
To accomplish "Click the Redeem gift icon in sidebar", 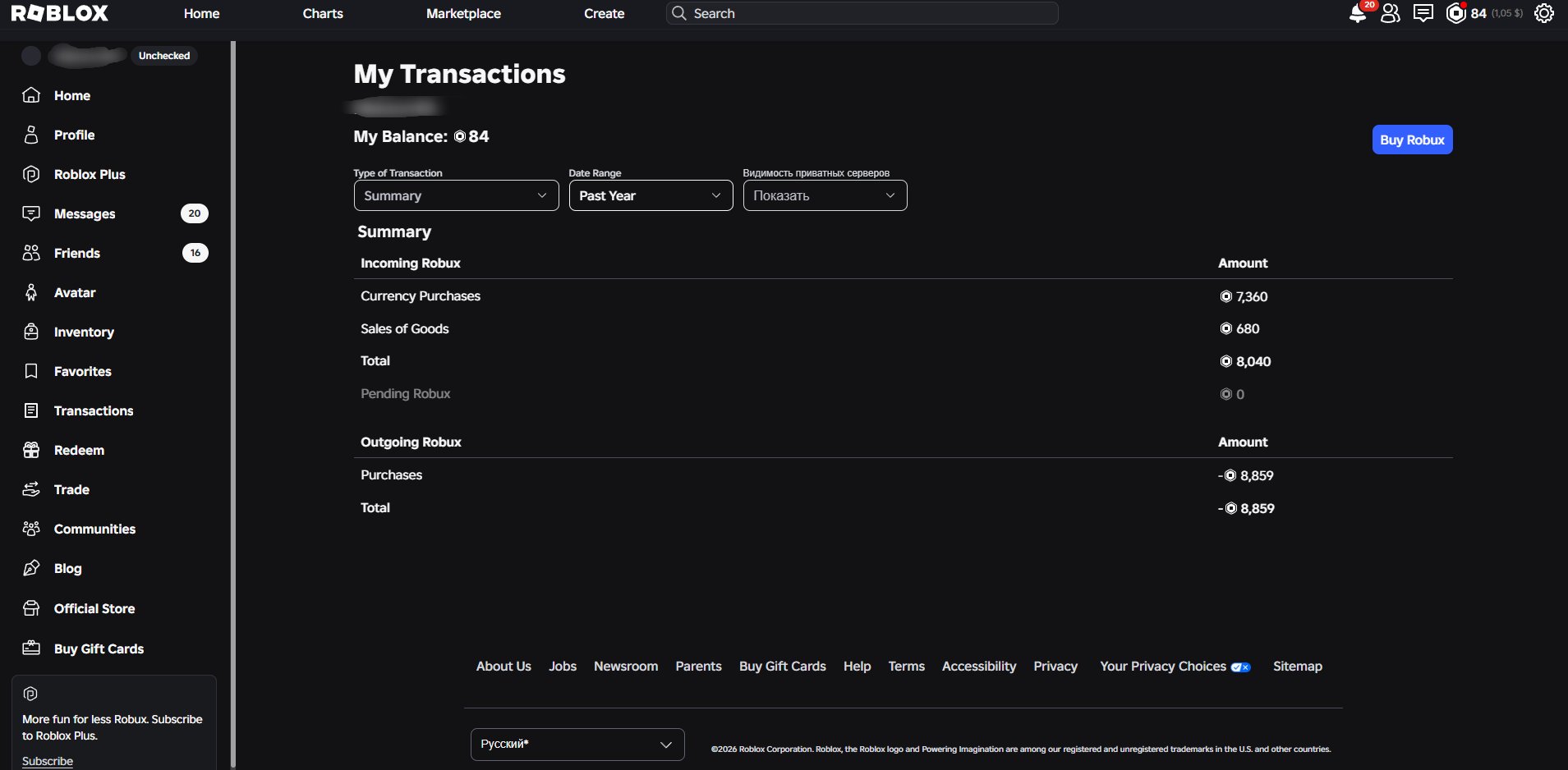I will click(x=31, y=450).
